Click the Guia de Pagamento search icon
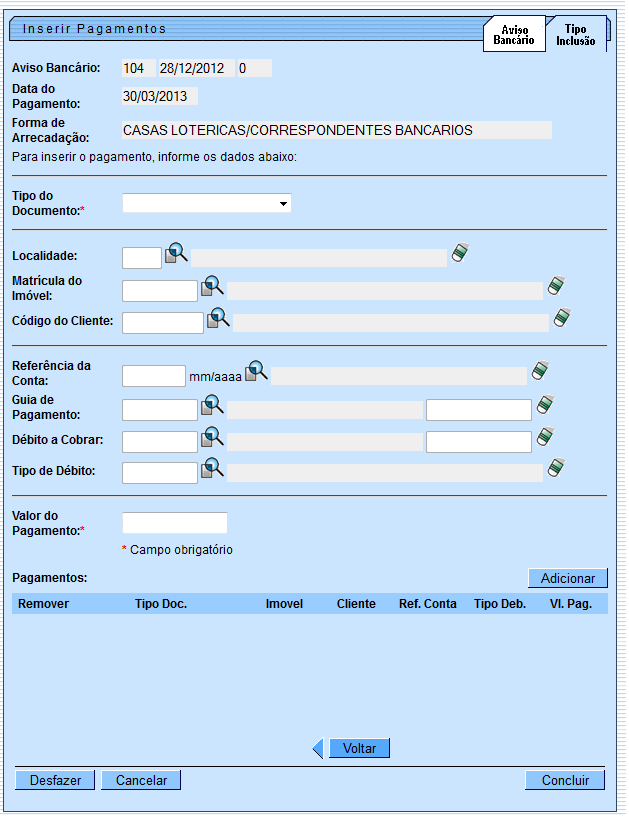This screenshot has width=629, height=828. (212, 405)
